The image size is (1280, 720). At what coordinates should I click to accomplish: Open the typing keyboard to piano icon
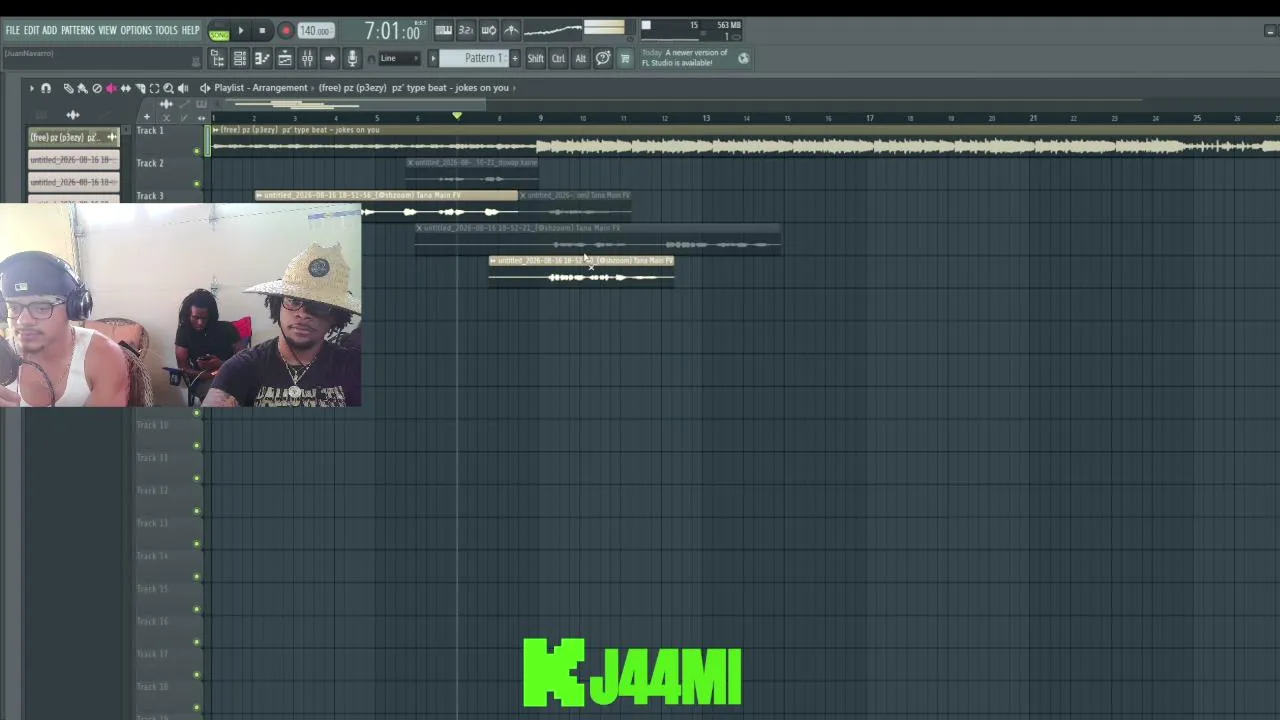coord(443,30)
